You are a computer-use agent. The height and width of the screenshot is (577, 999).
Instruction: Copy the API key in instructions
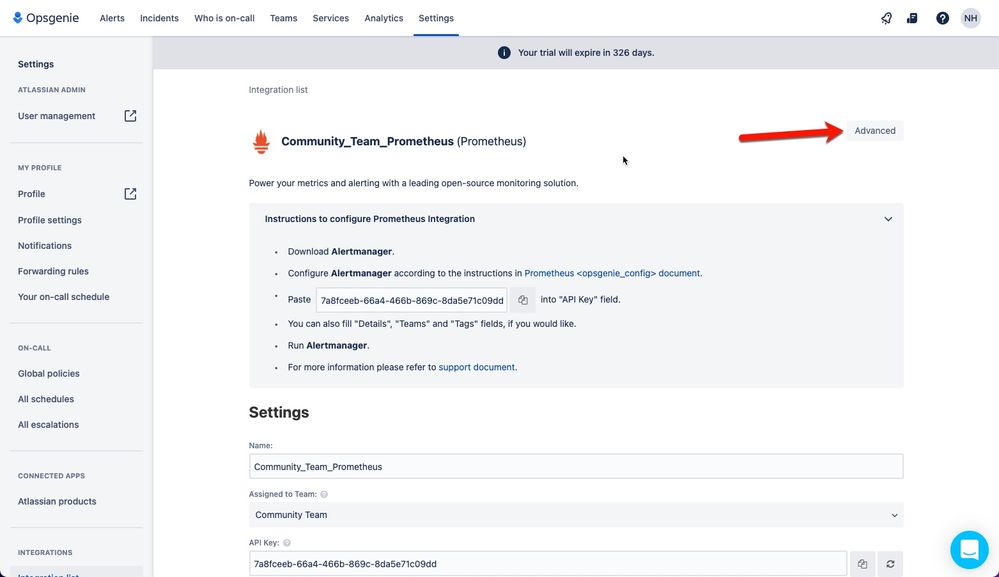(523, 300)
